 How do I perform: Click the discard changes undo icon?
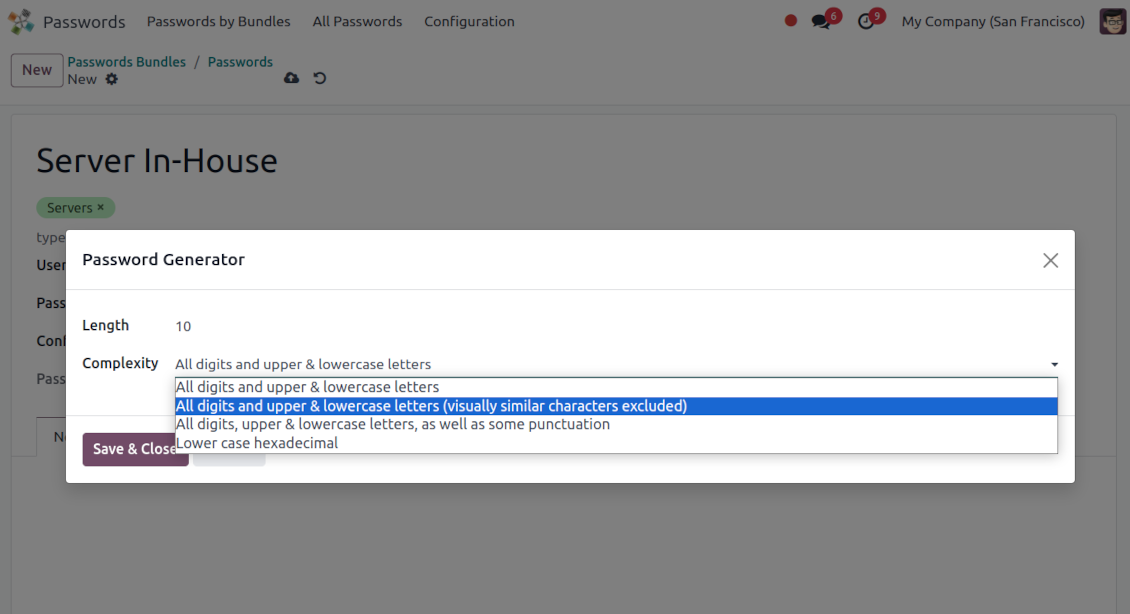pyautogui.click(x=320, y=78)
